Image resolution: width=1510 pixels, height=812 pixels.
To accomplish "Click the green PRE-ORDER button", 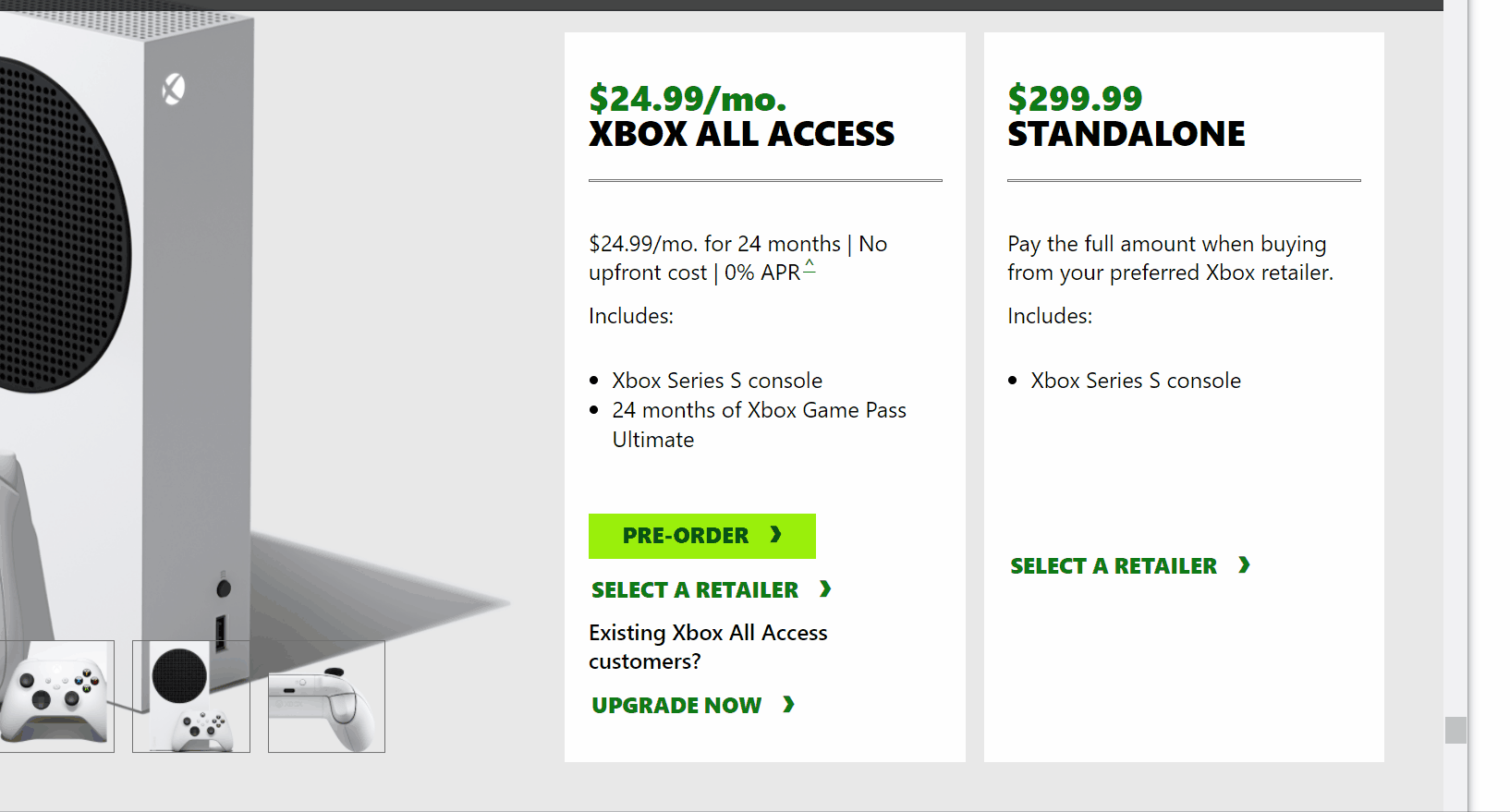I will coord(701,536).
